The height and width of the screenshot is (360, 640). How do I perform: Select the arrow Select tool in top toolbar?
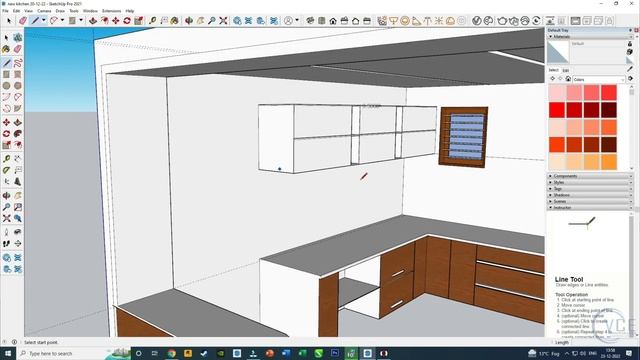tap(9, 20)
